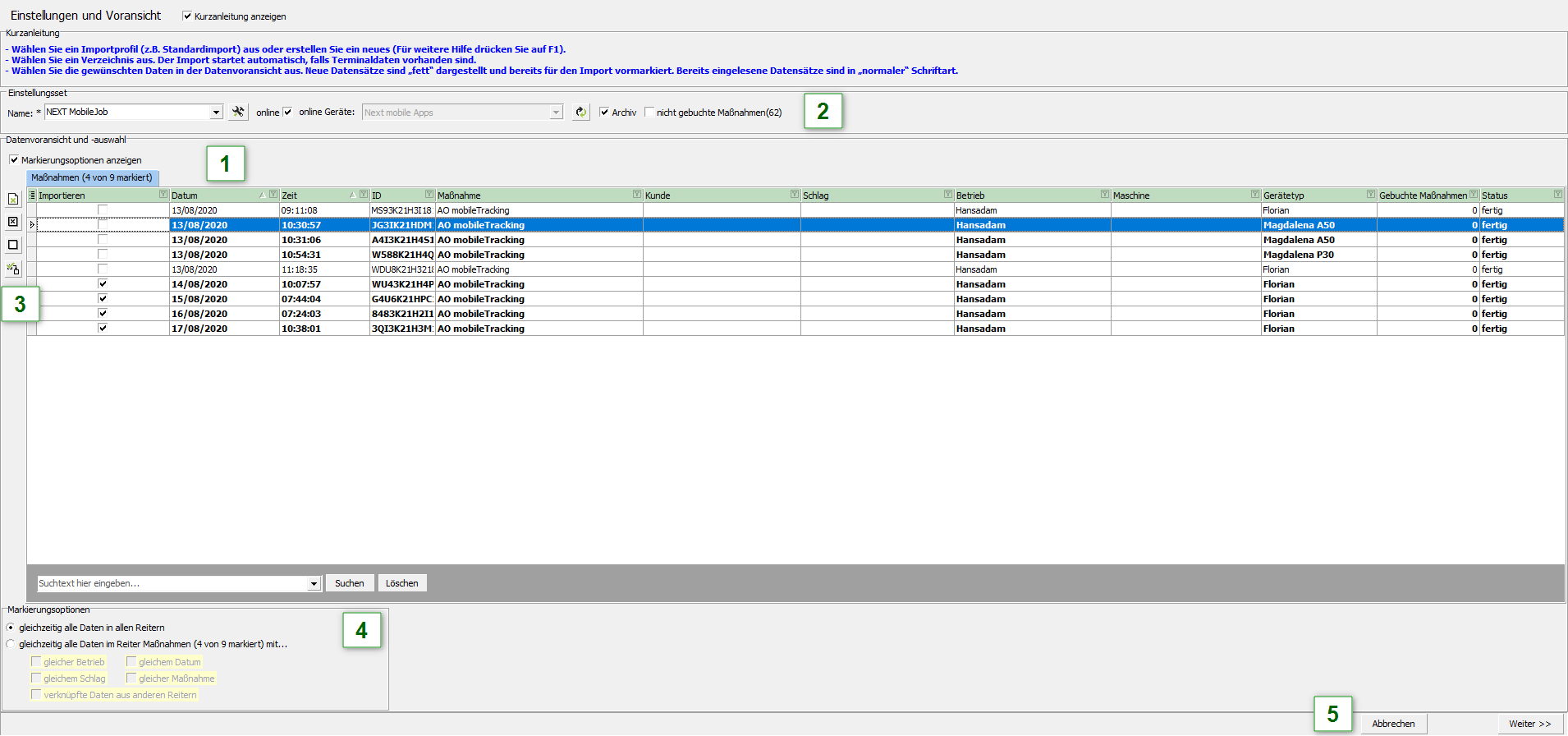Click filter icon in Betrieb column header
1568x736 pixels.
(x=1104, y=195)
